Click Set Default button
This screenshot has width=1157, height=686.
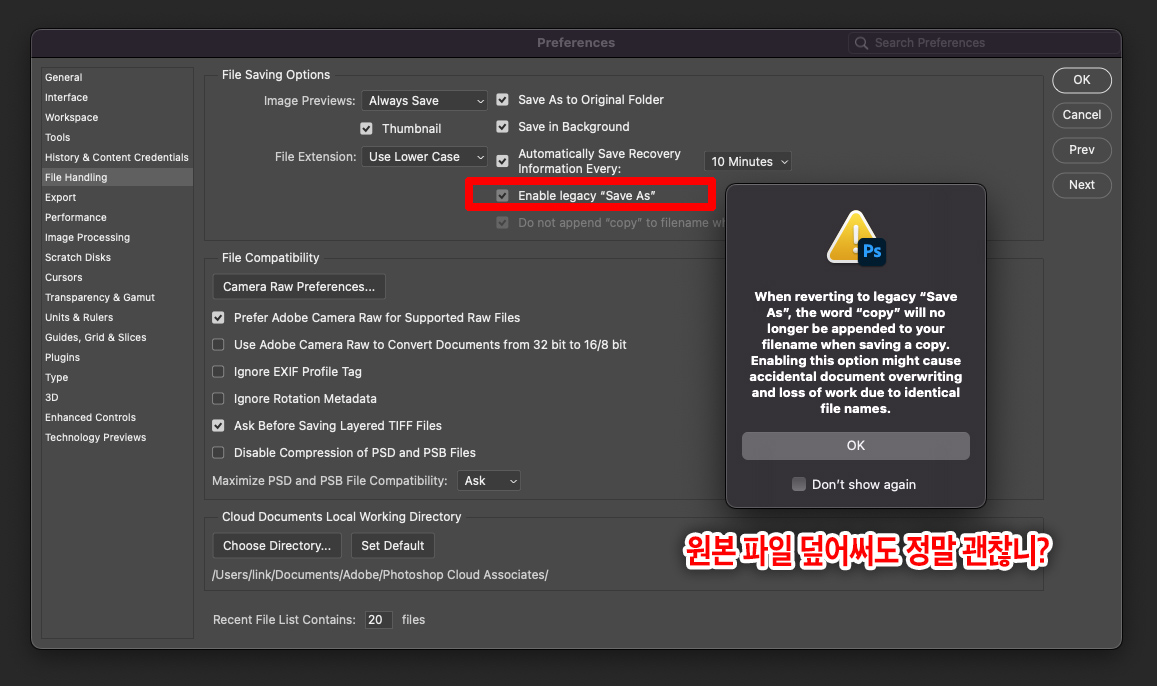click(x=393, y=545)
